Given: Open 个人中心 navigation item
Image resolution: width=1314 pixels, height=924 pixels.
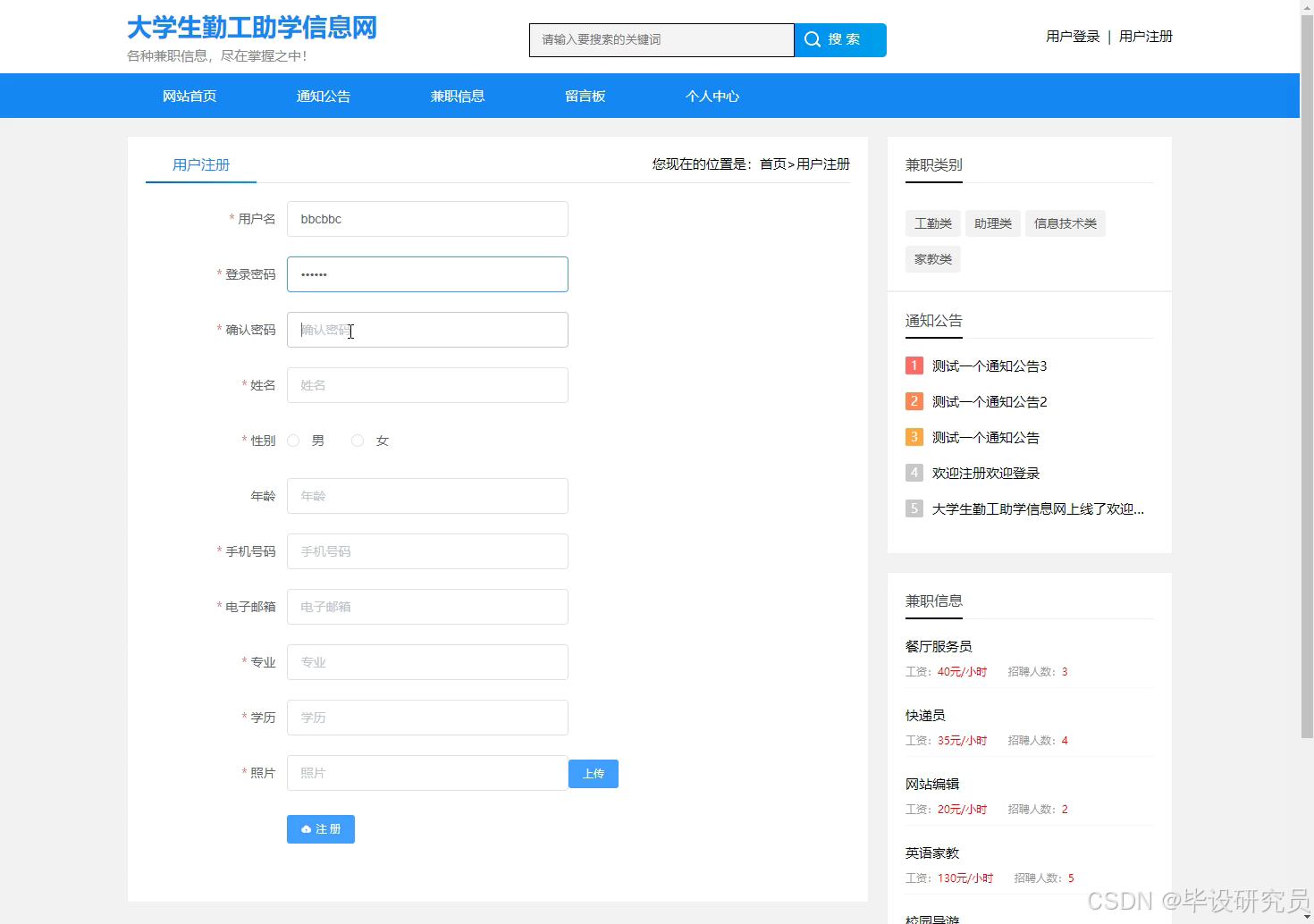Looking at the screenshot, I should 712,96.
